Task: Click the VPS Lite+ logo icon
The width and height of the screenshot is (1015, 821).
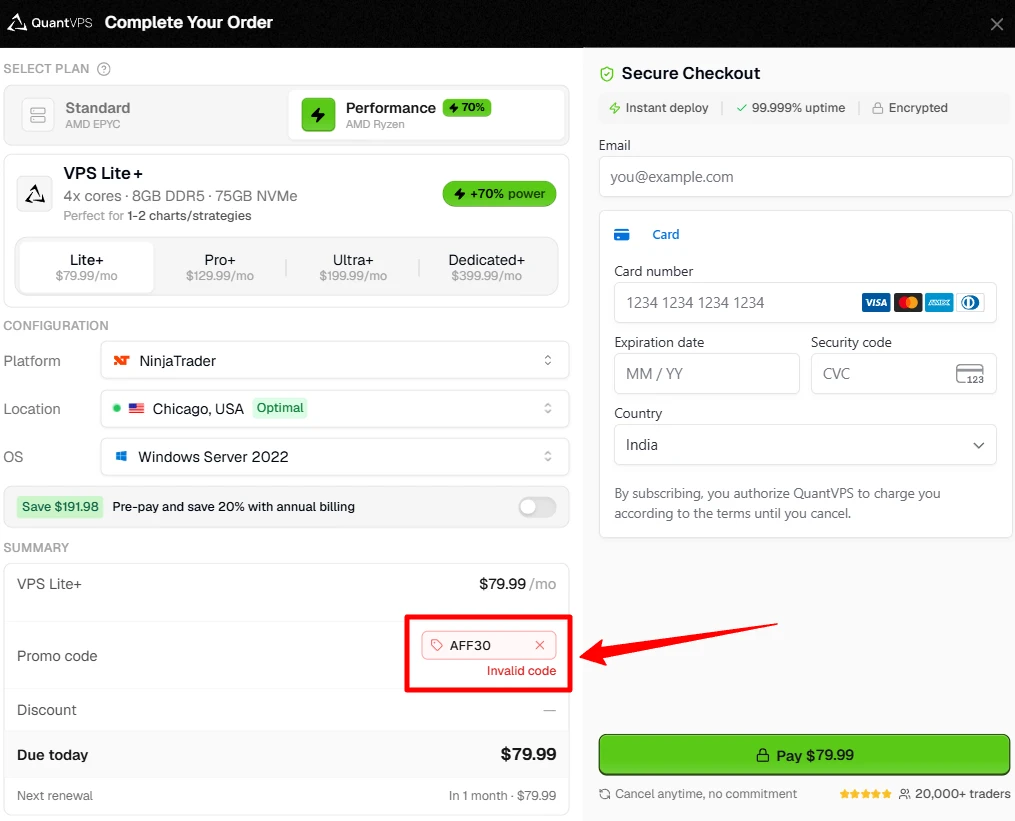Action: click(34, 194)
